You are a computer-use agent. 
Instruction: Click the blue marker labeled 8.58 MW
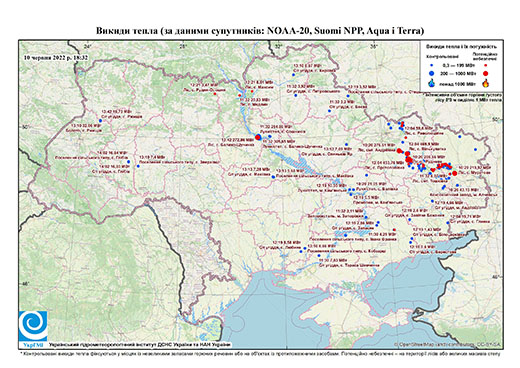(301, 251)
